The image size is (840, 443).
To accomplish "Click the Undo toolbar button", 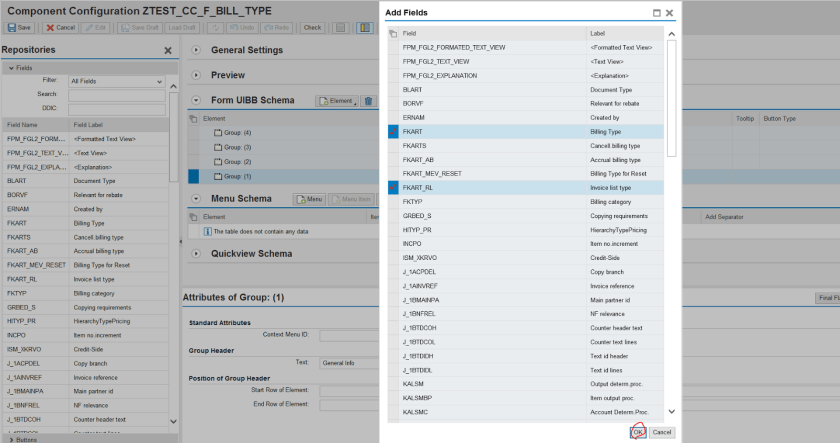I will click(x=242, y=28).
